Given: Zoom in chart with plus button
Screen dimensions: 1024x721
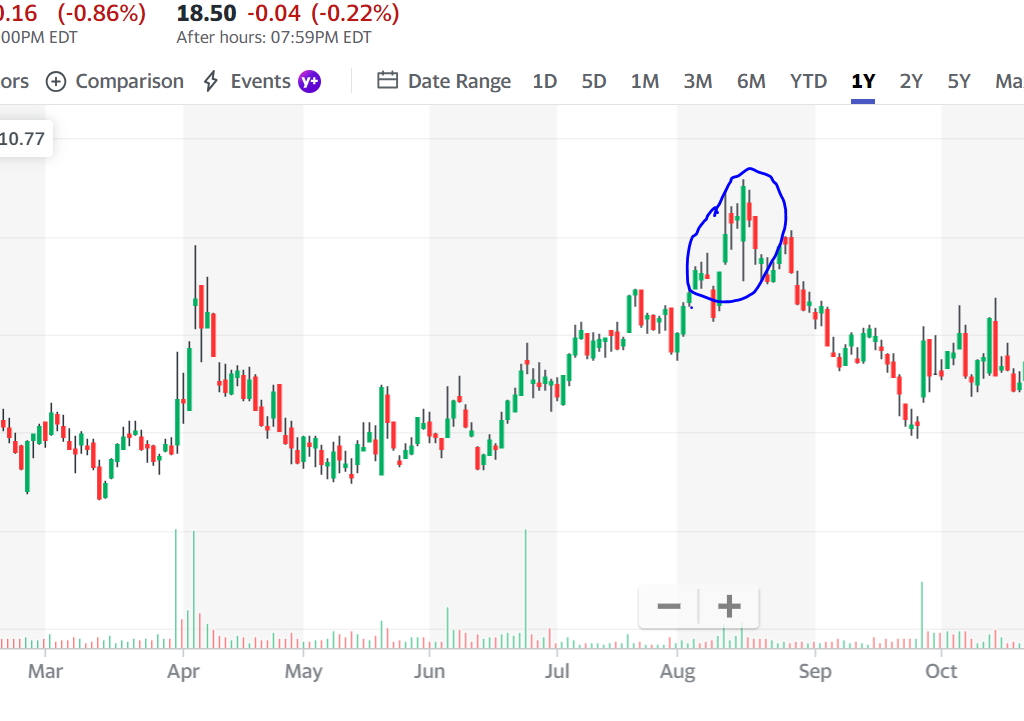Looking at the screenshot, I should point(729,607).
